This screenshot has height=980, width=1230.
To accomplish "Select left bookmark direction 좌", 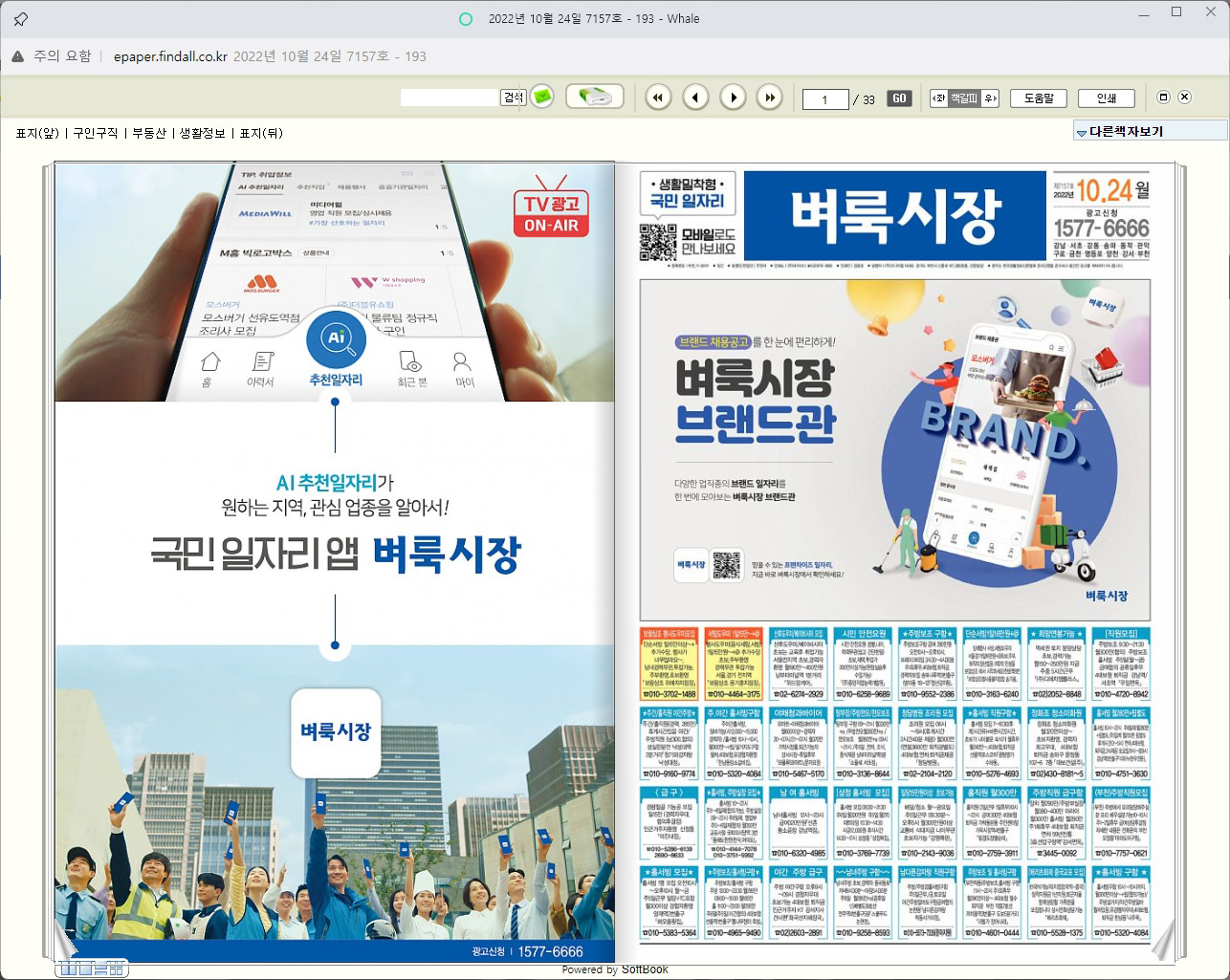I will point(939,98).
